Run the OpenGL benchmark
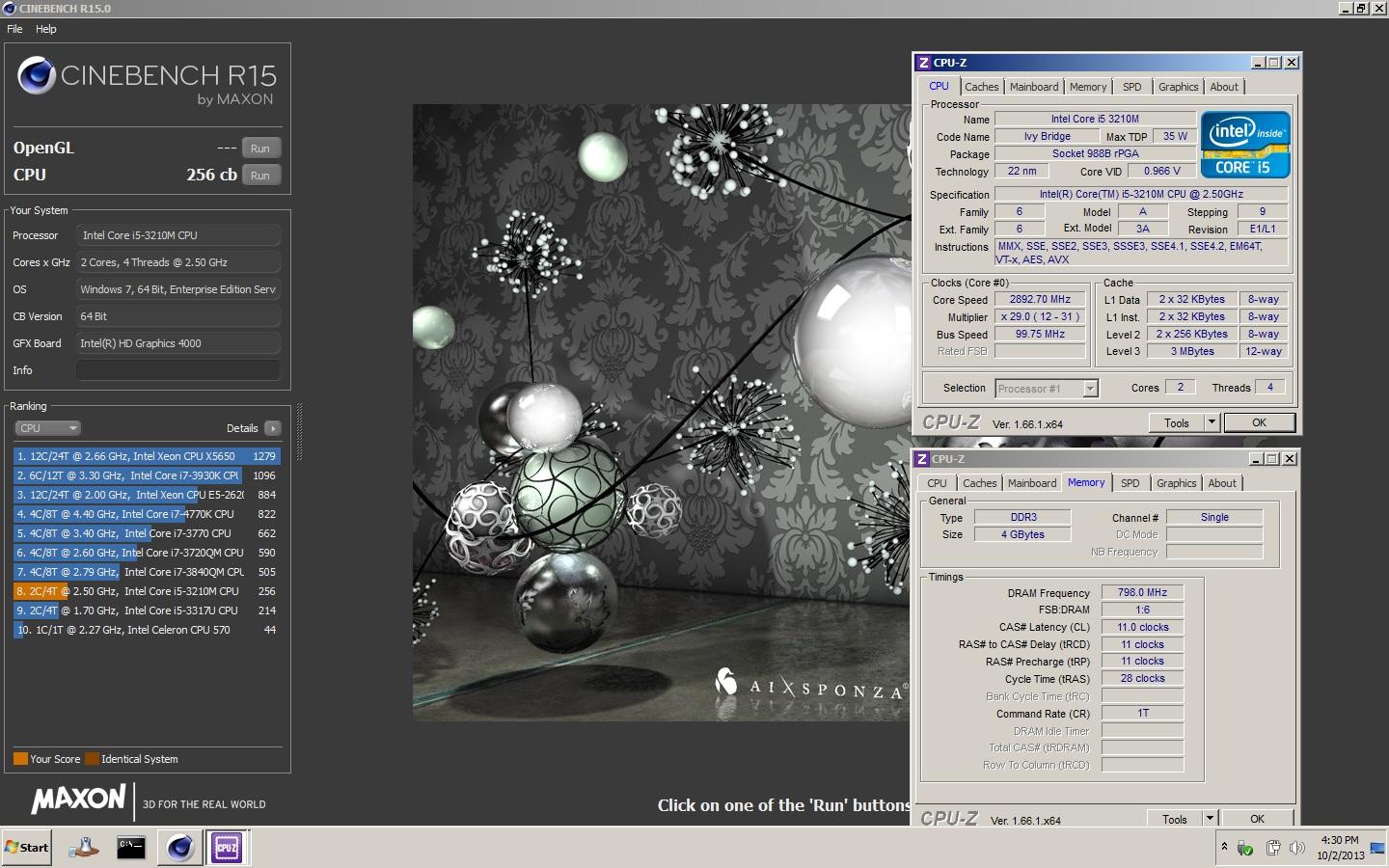This screenshot has height=868, width=1389. pyautogui.click(x=260, y=149)
